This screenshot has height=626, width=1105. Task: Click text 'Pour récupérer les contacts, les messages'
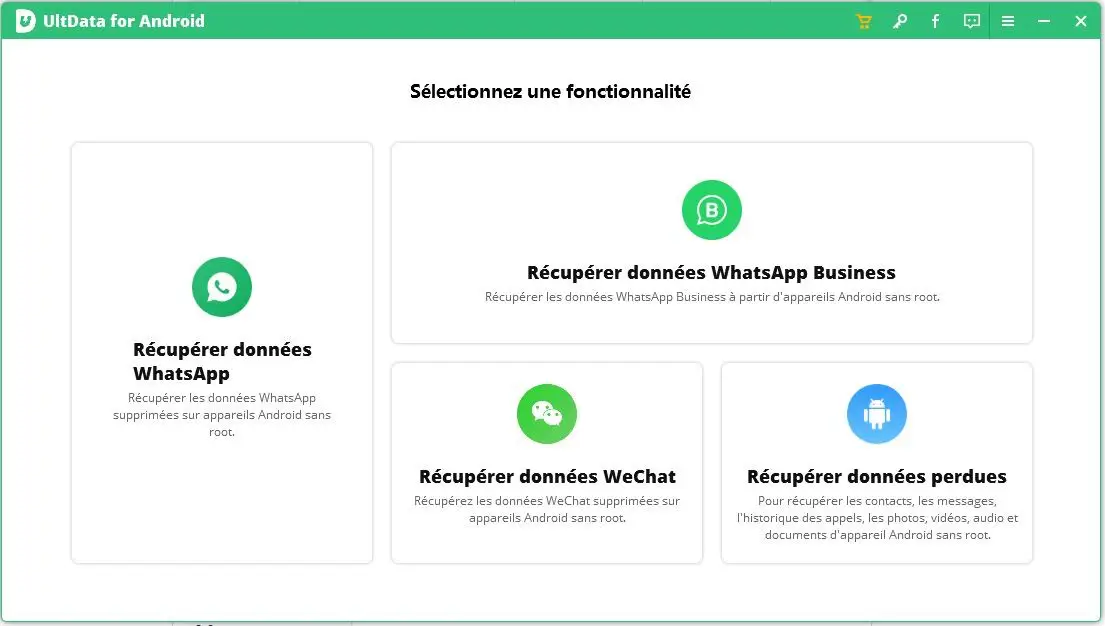(x=877, y=501)
